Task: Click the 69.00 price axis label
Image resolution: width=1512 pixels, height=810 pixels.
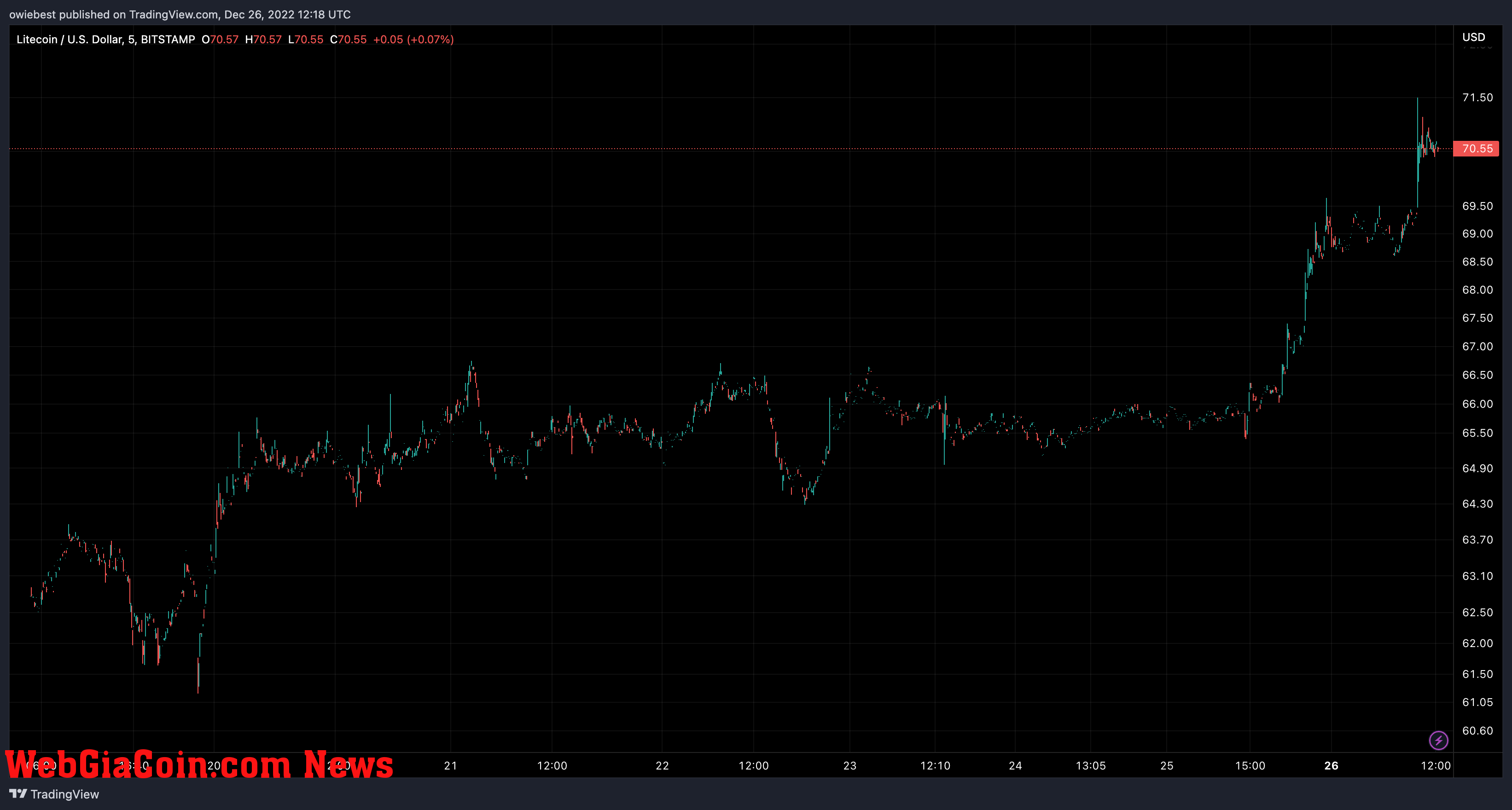Action: tap(1477, 233)
